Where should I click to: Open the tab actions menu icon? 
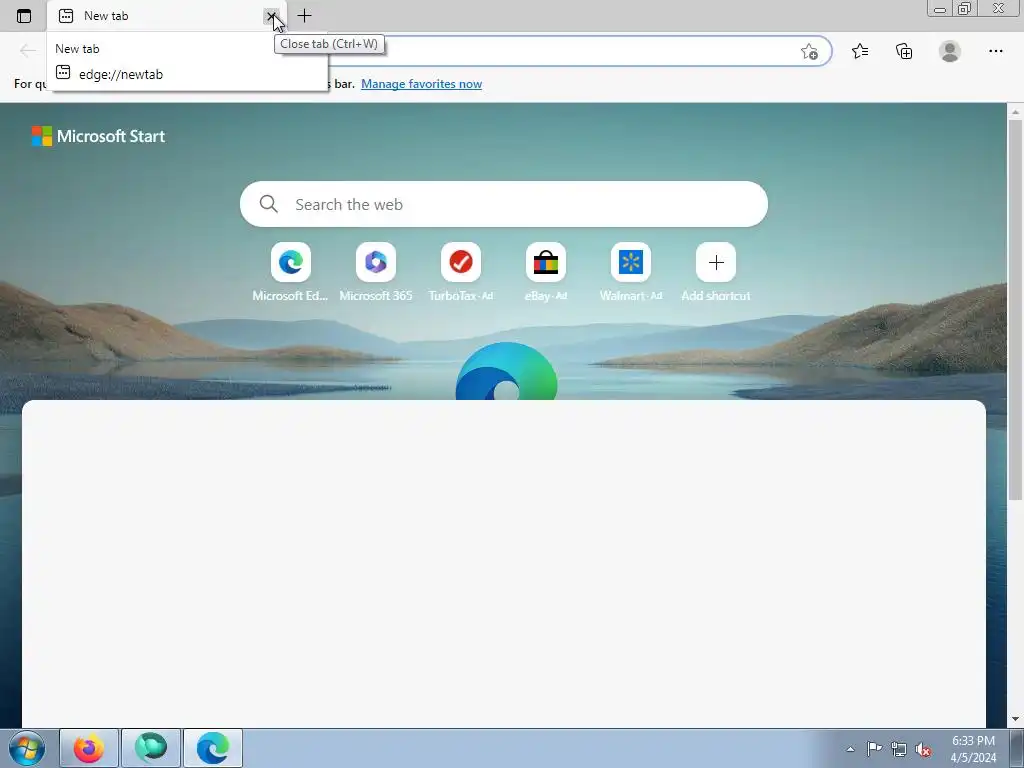click(24, 16)
